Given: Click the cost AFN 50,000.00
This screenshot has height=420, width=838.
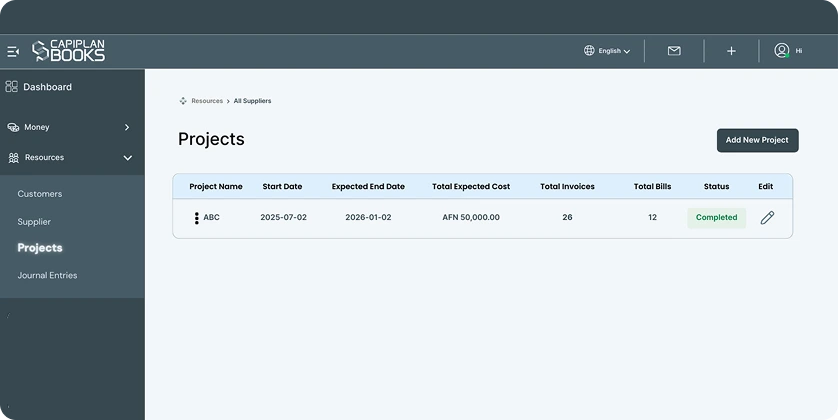Looking at the screenshot, I should coord(471,217).
